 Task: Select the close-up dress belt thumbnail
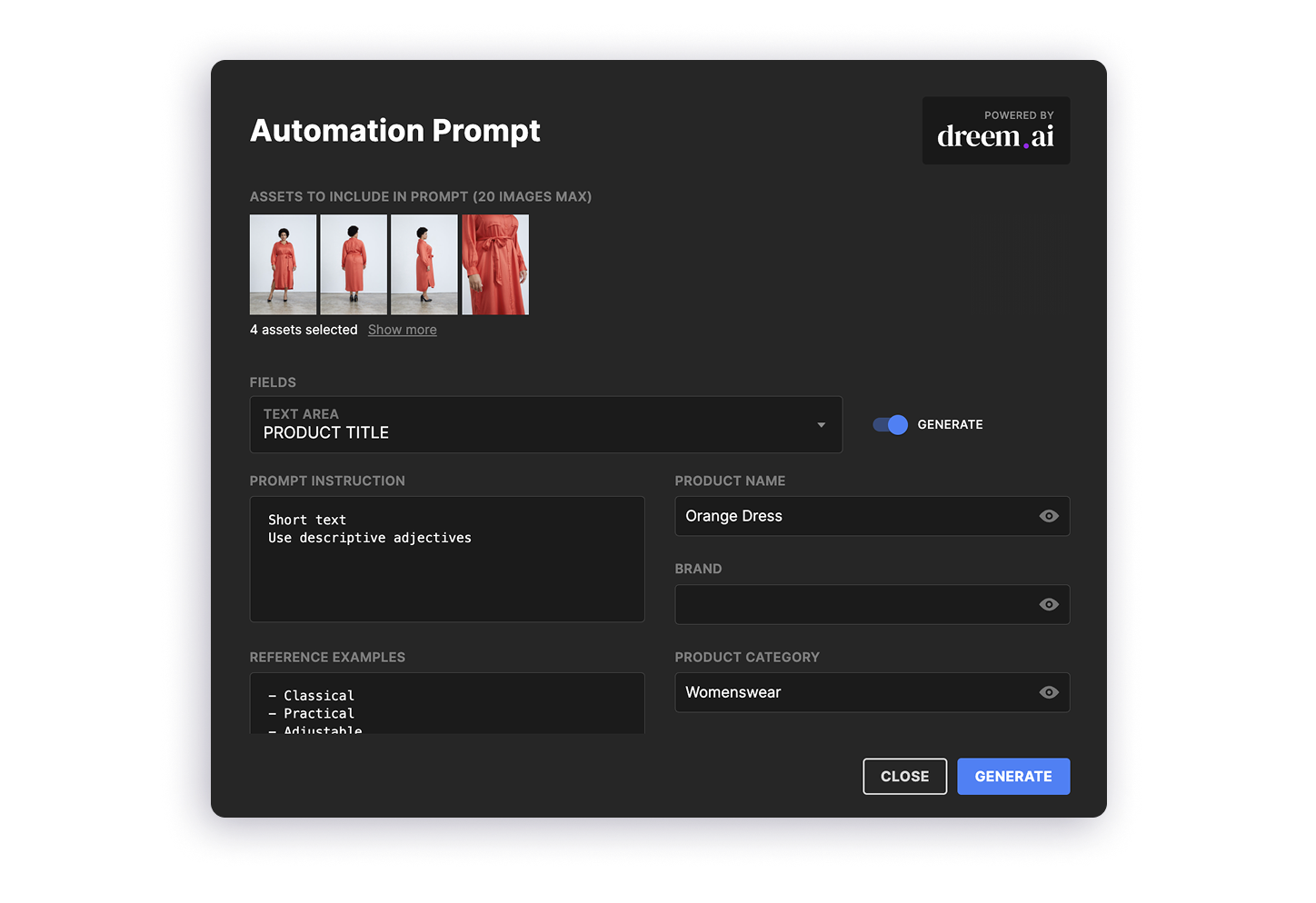tap(495, 264)
